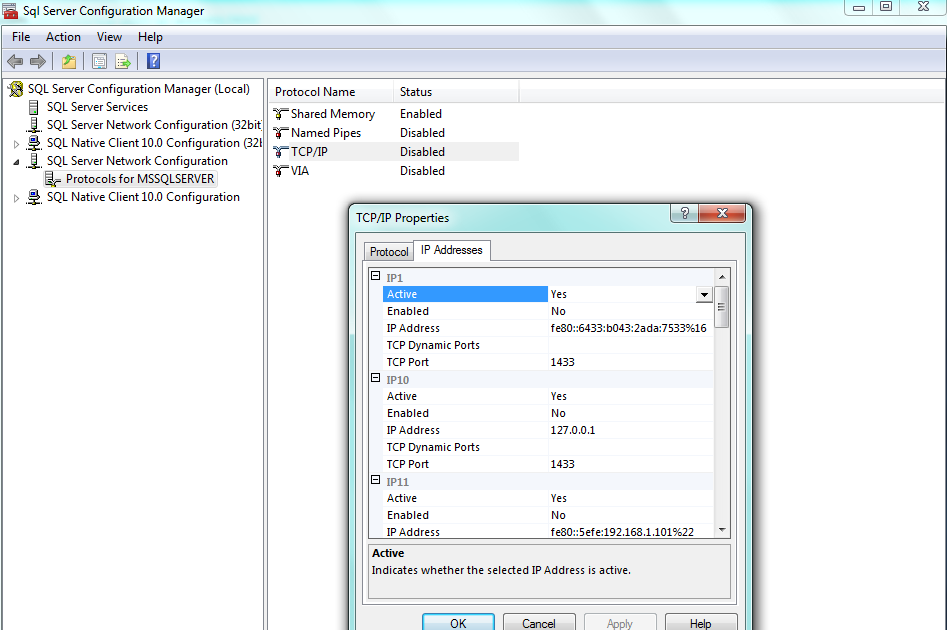Click the Properties toolbar icon

pyautogui.click(x=99, y=62)
